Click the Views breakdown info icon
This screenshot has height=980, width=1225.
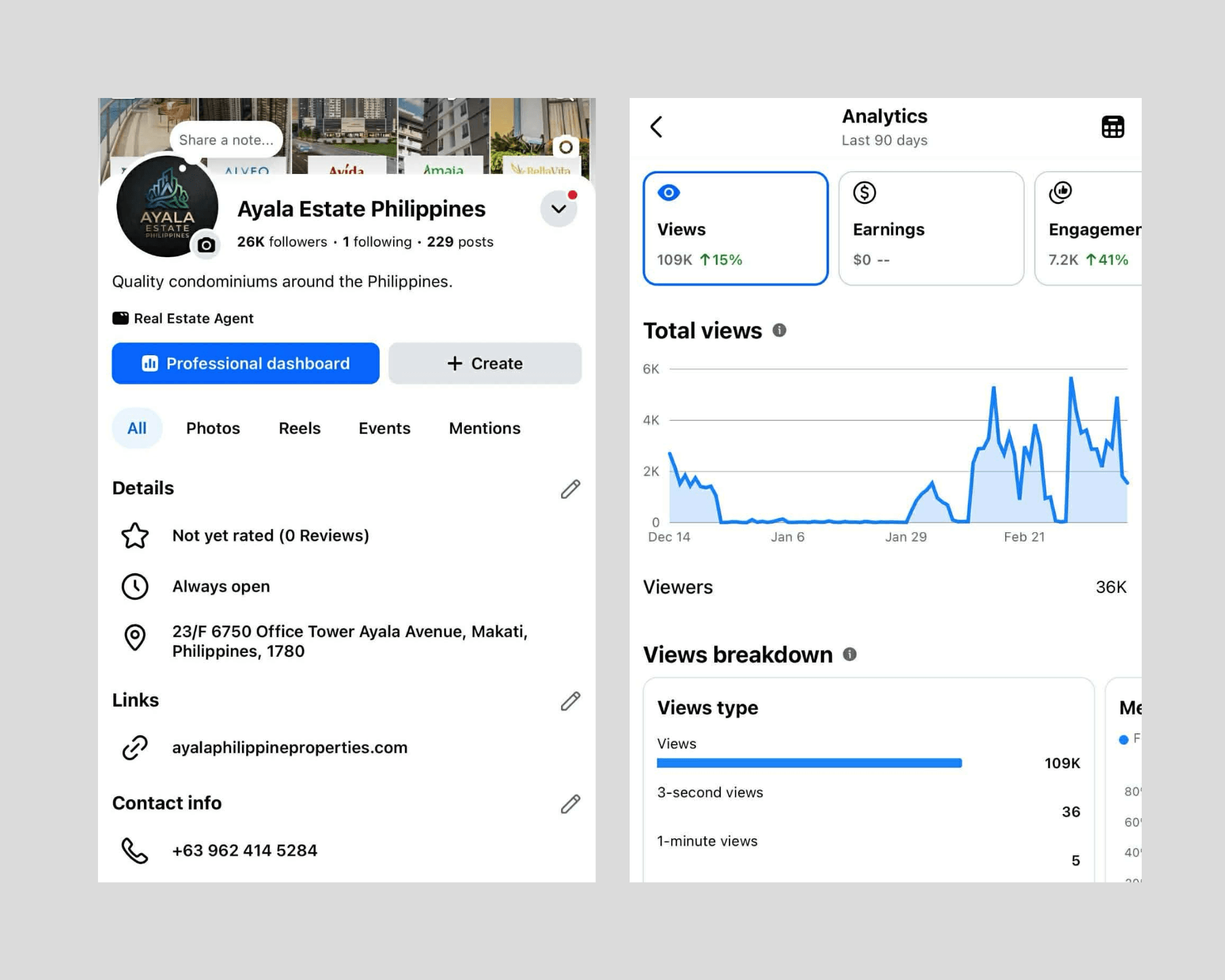(x=850, y=654)
